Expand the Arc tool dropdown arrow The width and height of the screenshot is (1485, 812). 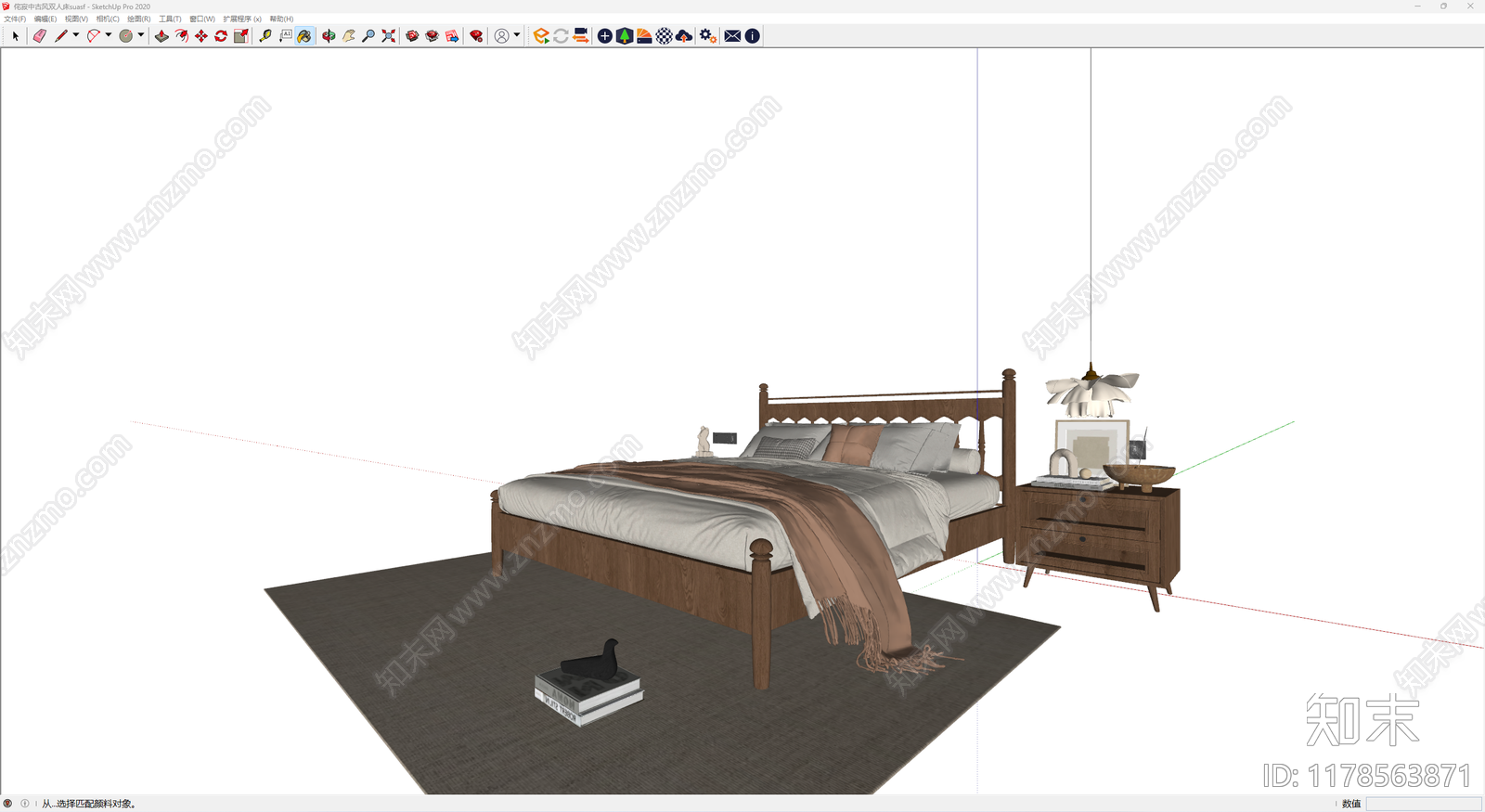point(109,35)
